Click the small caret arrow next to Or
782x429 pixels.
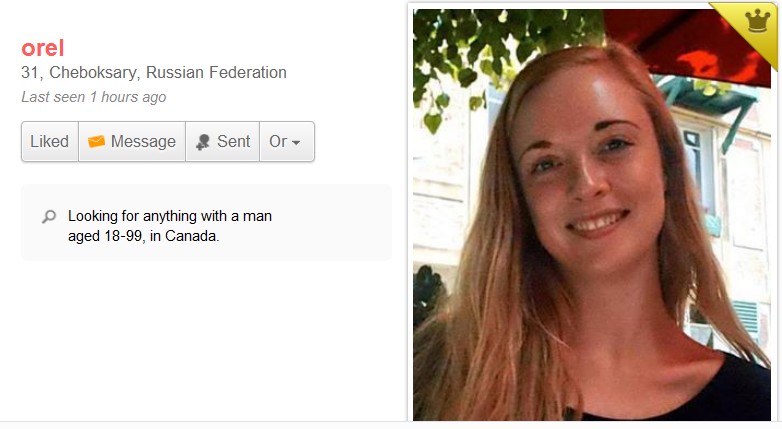coord(296,143)
